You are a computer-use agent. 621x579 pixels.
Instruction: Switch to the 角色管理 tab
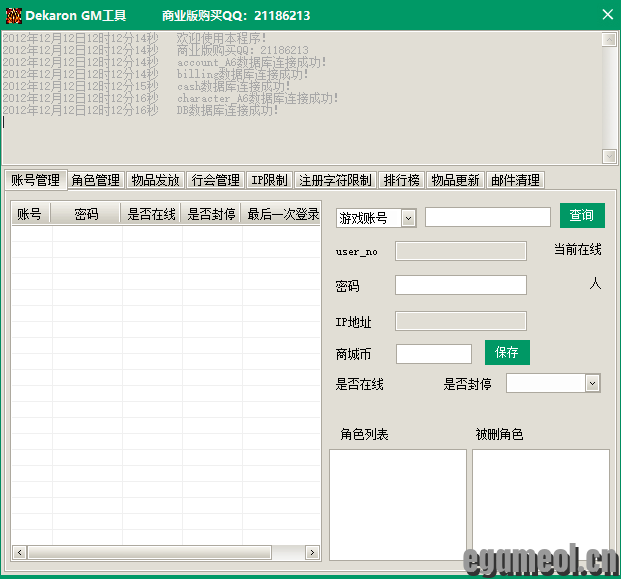(x=96, y=180)
